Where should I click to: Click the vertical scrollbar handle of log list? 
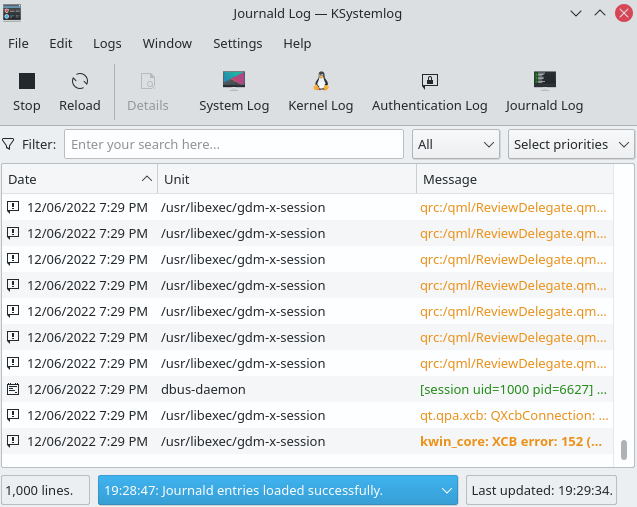(624, 450)
